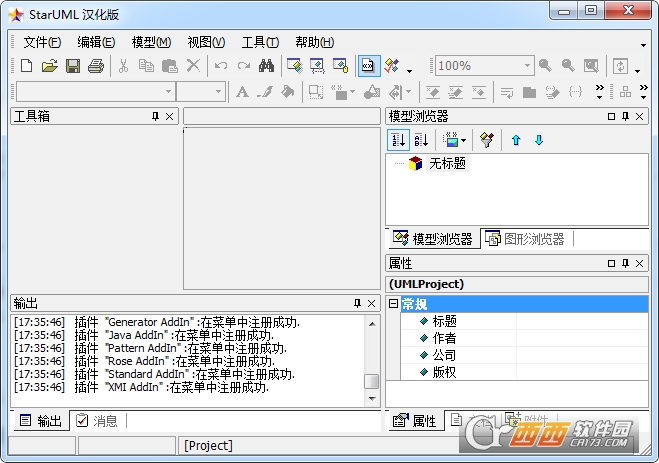The image size is (659, 463).
Task: Open the zoom percentage 100% dropdown
Action: coord(527,66)
